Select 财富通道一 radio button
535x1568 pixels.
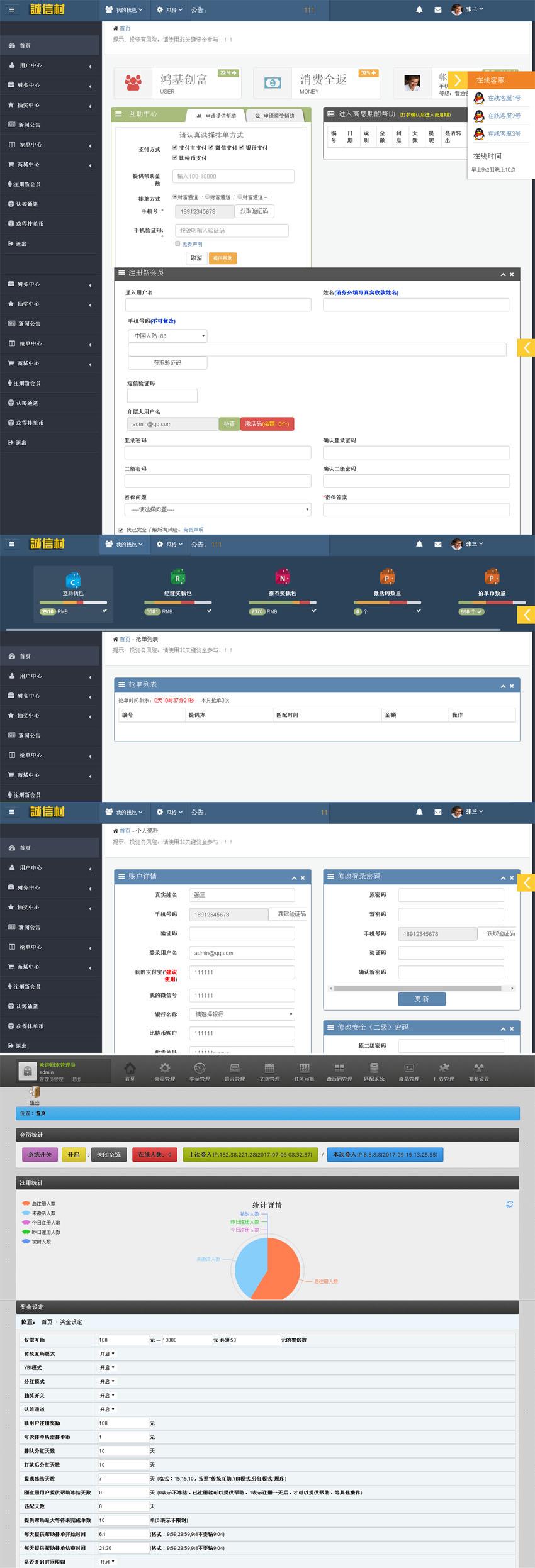[x=175, y=197]
